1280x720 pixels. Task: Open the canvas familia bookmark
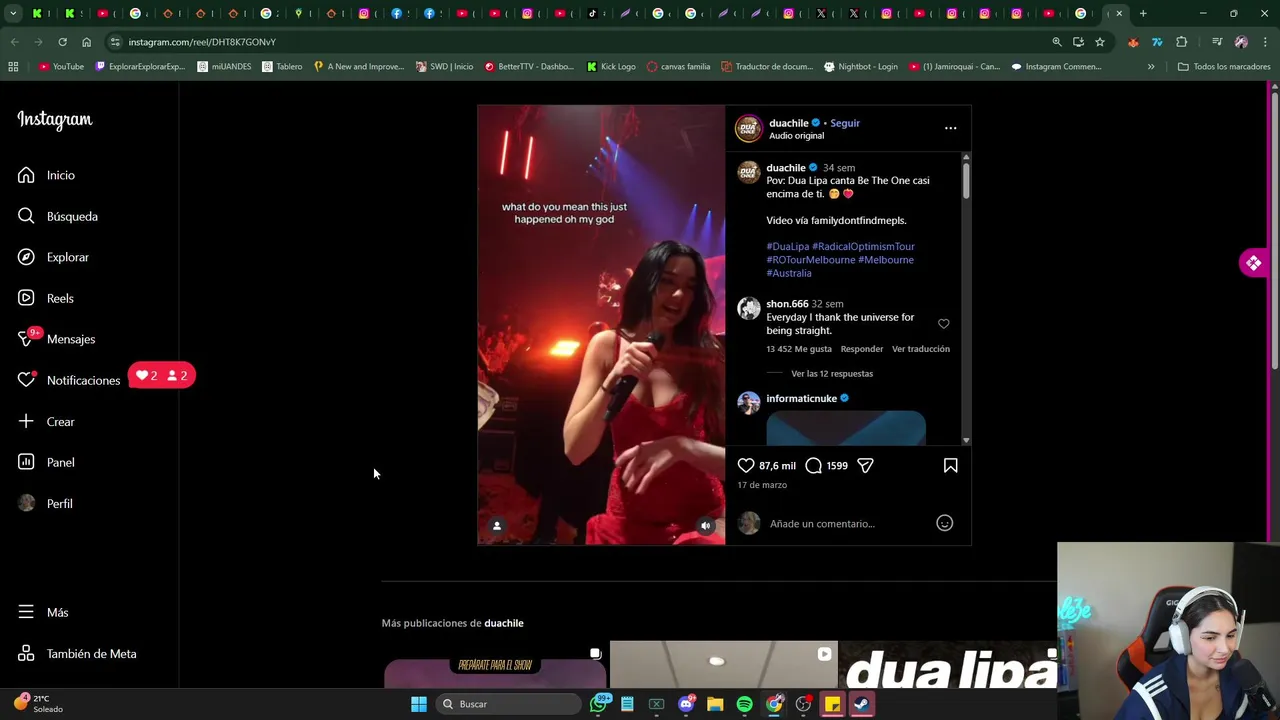click(678, 67)
